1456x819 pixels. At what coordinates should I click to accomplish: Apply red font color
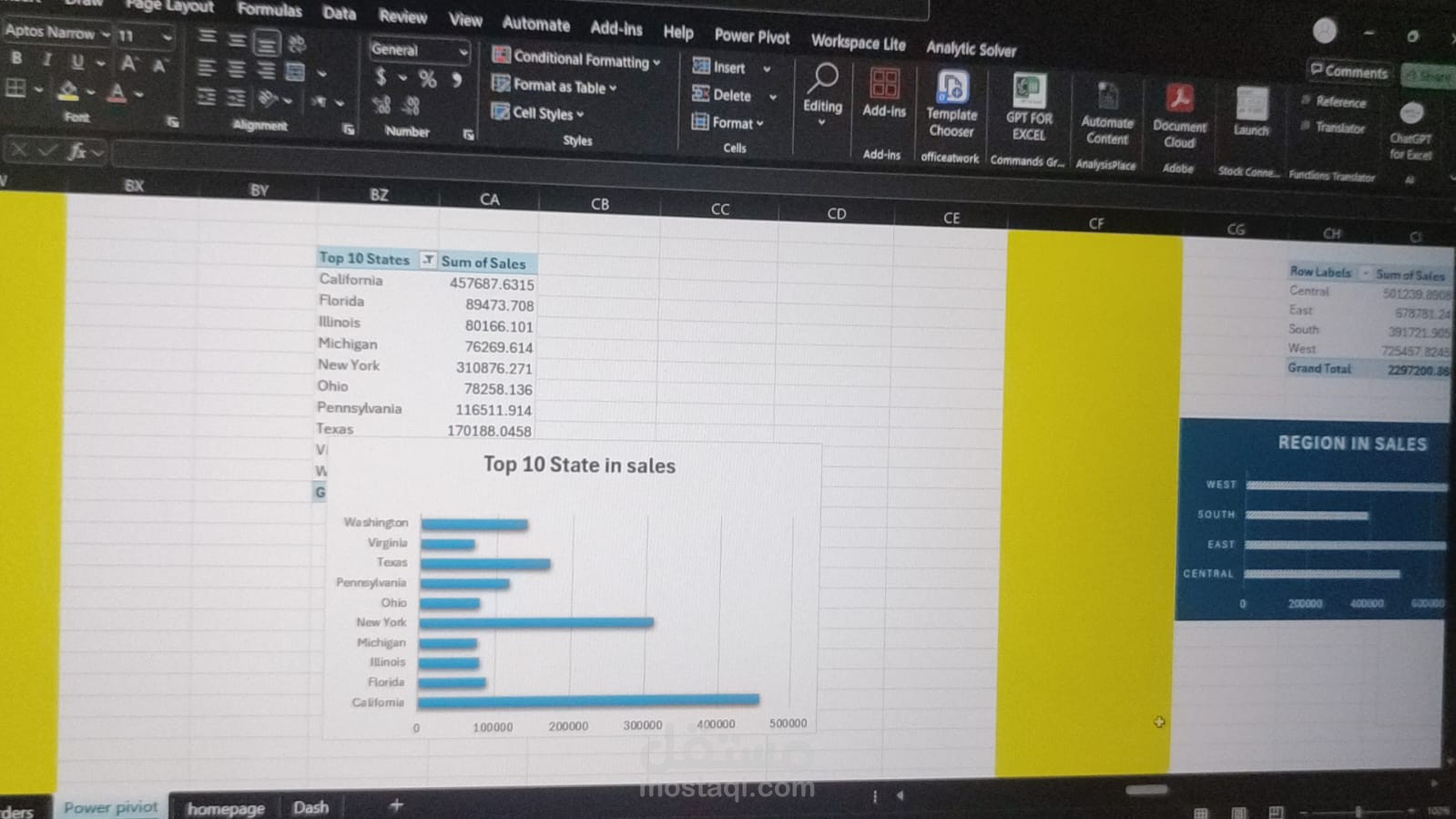click(x=117, y=93)
